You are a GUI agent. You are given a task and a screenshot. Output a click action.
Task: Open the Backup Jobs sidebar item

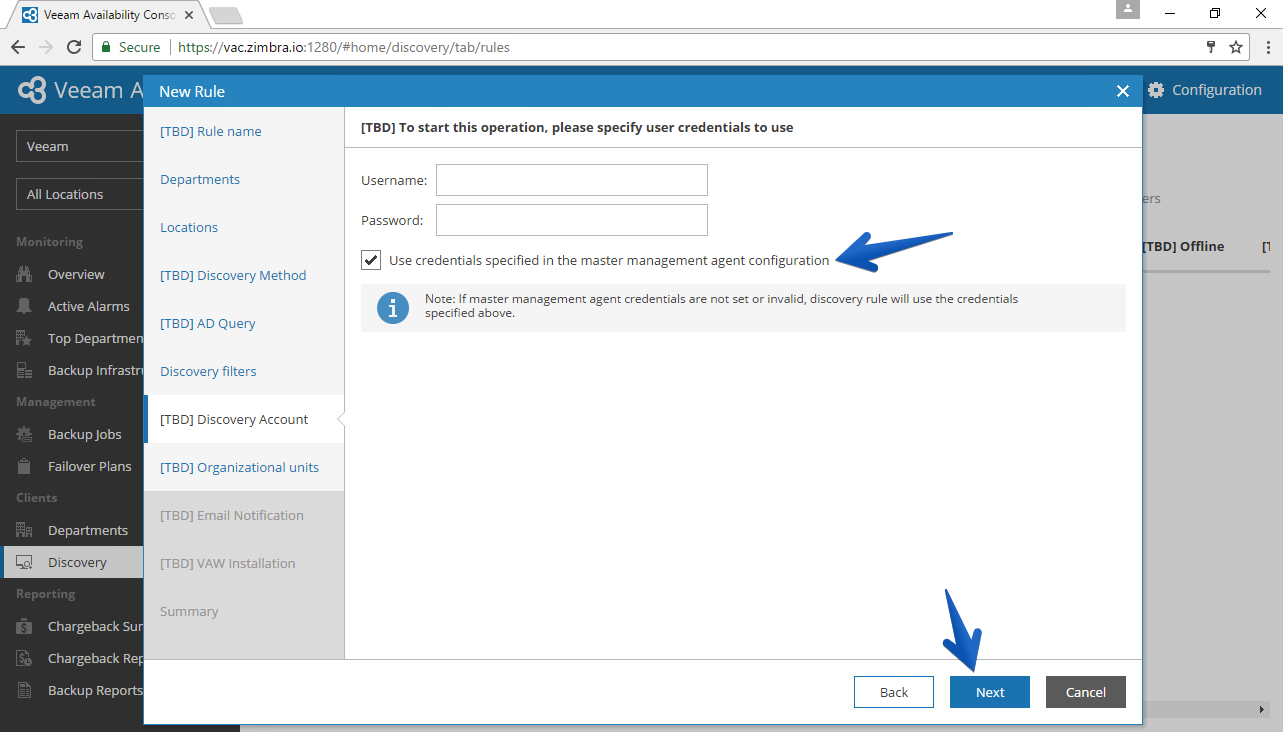tap(85, 435)
